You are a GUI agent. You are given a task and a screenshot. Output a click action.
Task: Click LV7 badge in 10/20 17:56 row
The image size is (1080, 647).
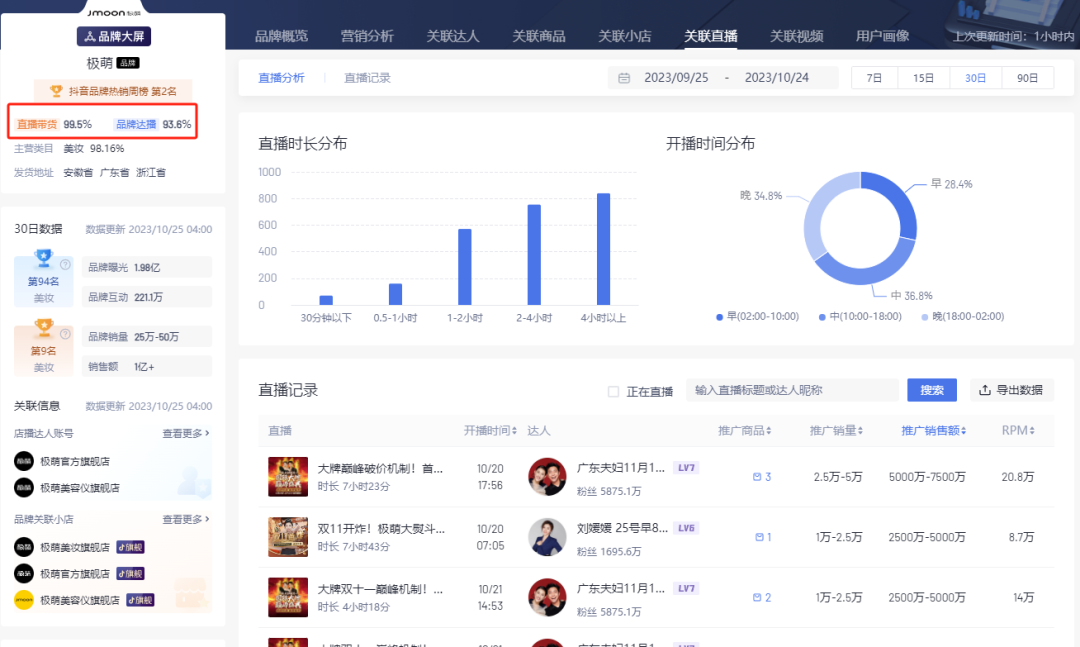tap(686, 468)
